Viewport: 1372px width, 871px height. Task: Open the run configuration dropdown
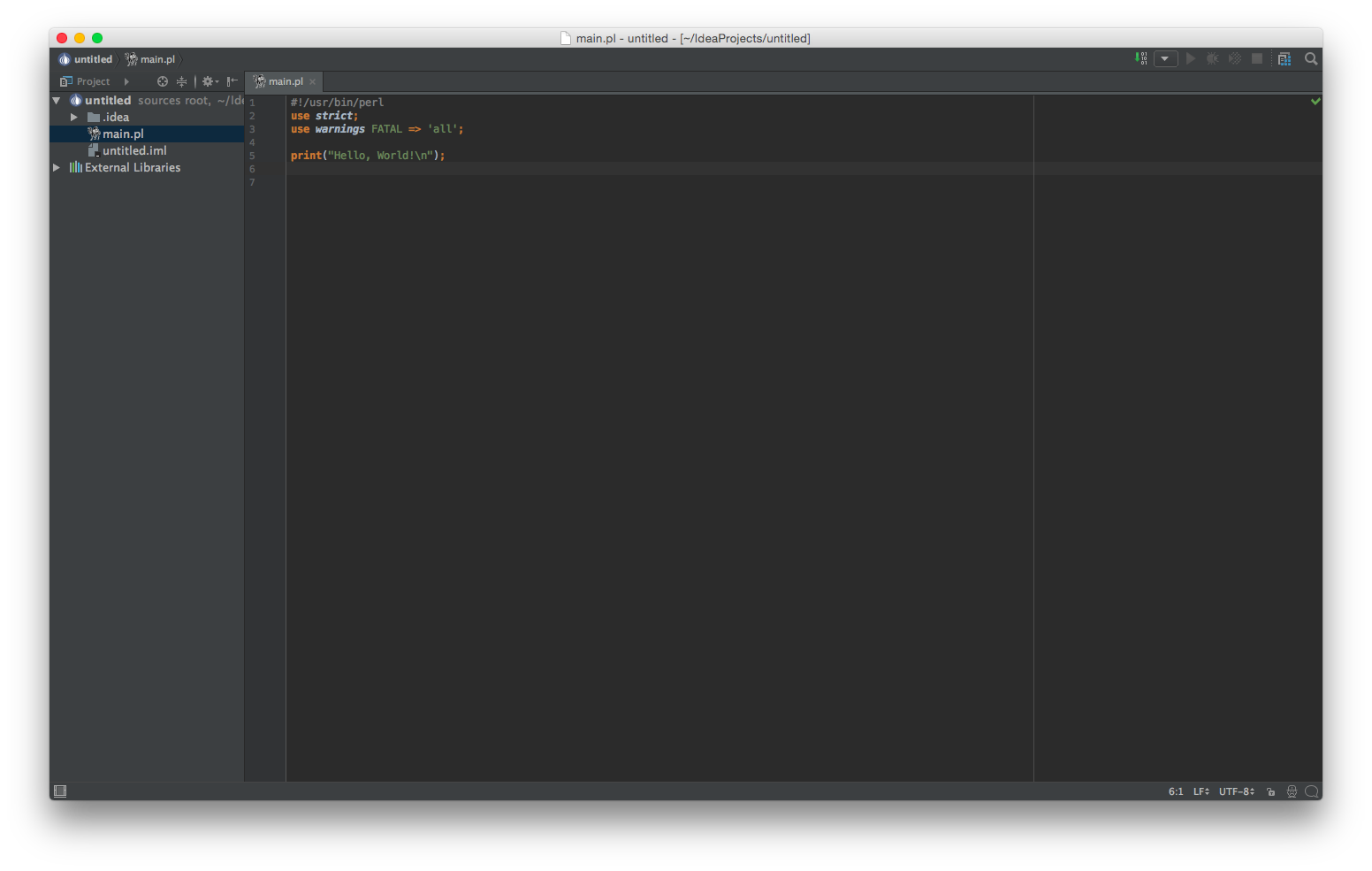[x=1165, y=59]
